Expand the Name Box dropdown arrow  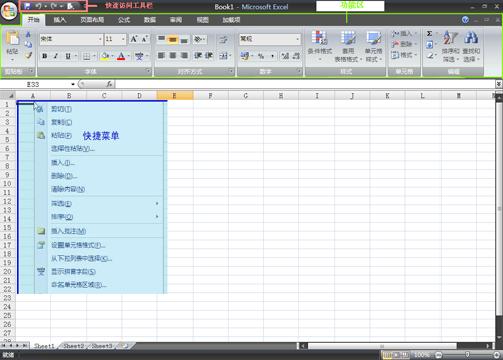(73, 84)
